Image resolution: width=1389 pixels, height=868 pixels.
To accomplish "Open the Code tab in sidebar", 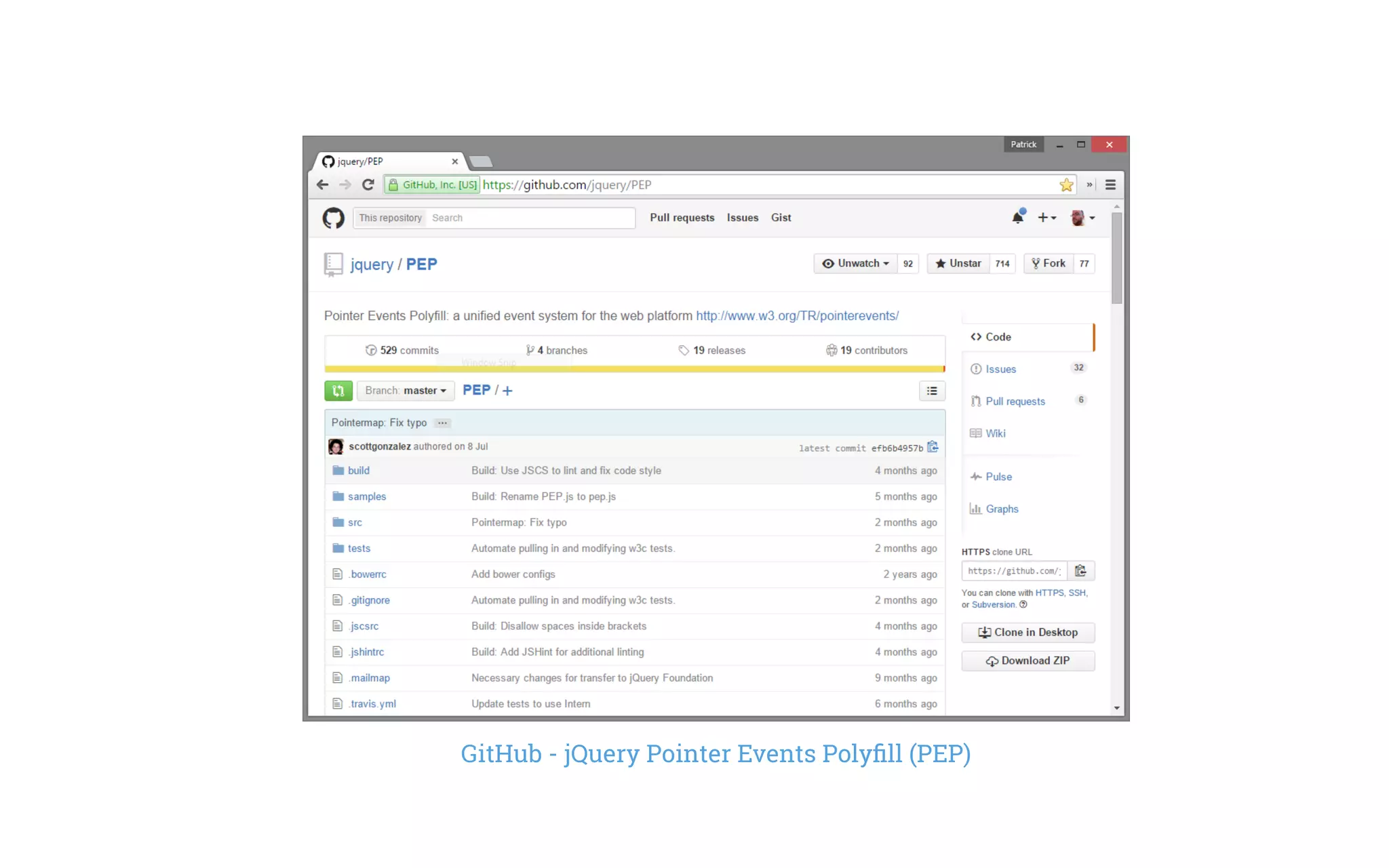I will click(x=1028, y=337).
